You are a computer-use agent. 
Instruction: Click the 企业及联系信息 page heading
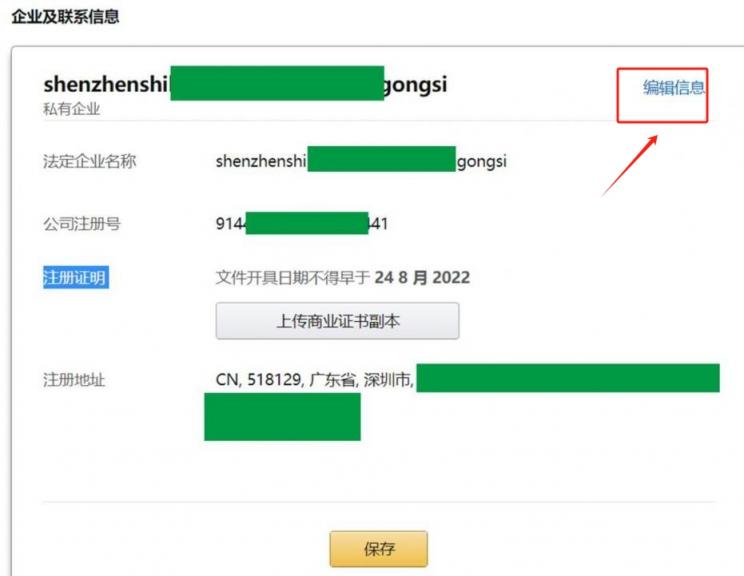click(65, 17)
